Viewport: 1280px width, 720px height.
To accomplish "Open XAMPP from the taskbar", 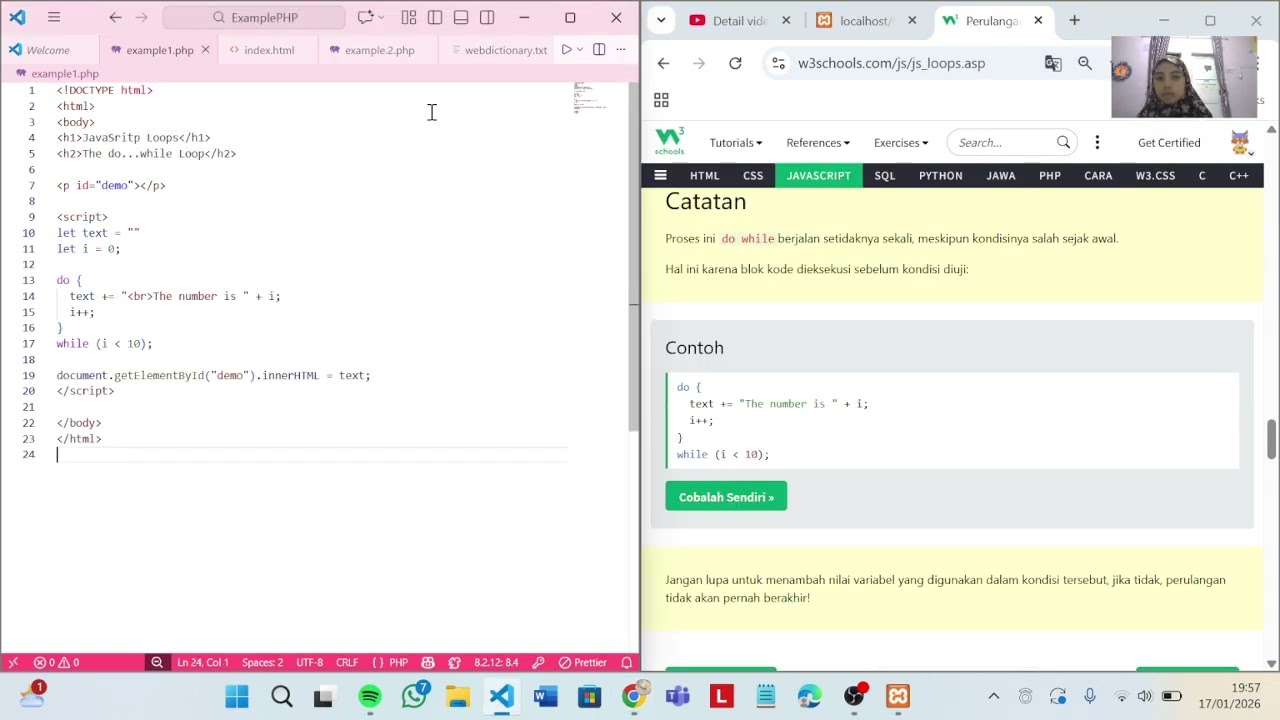I will tap(898, 696).
